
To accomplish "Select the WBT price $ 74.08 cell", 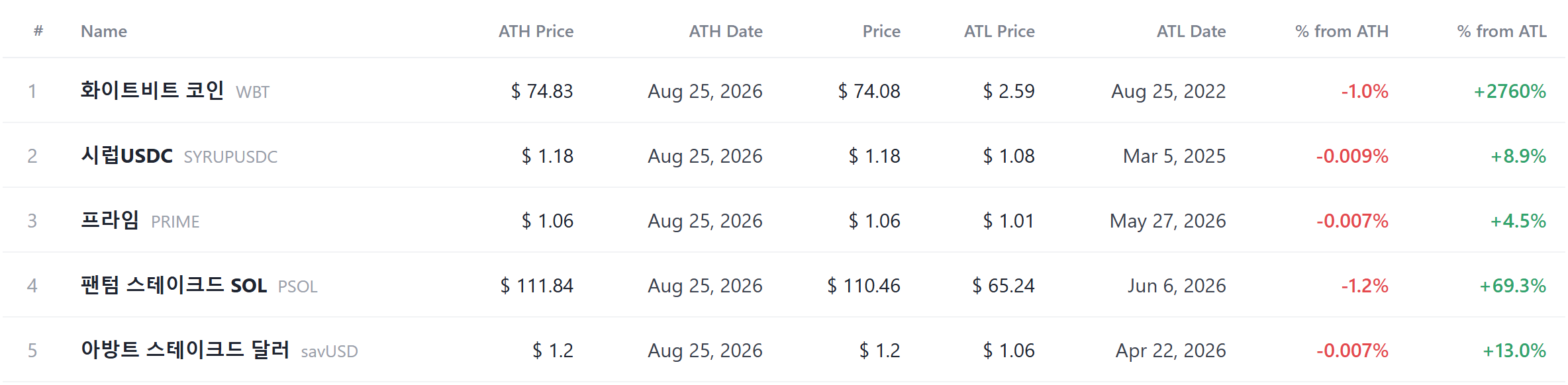I will 869,91.
